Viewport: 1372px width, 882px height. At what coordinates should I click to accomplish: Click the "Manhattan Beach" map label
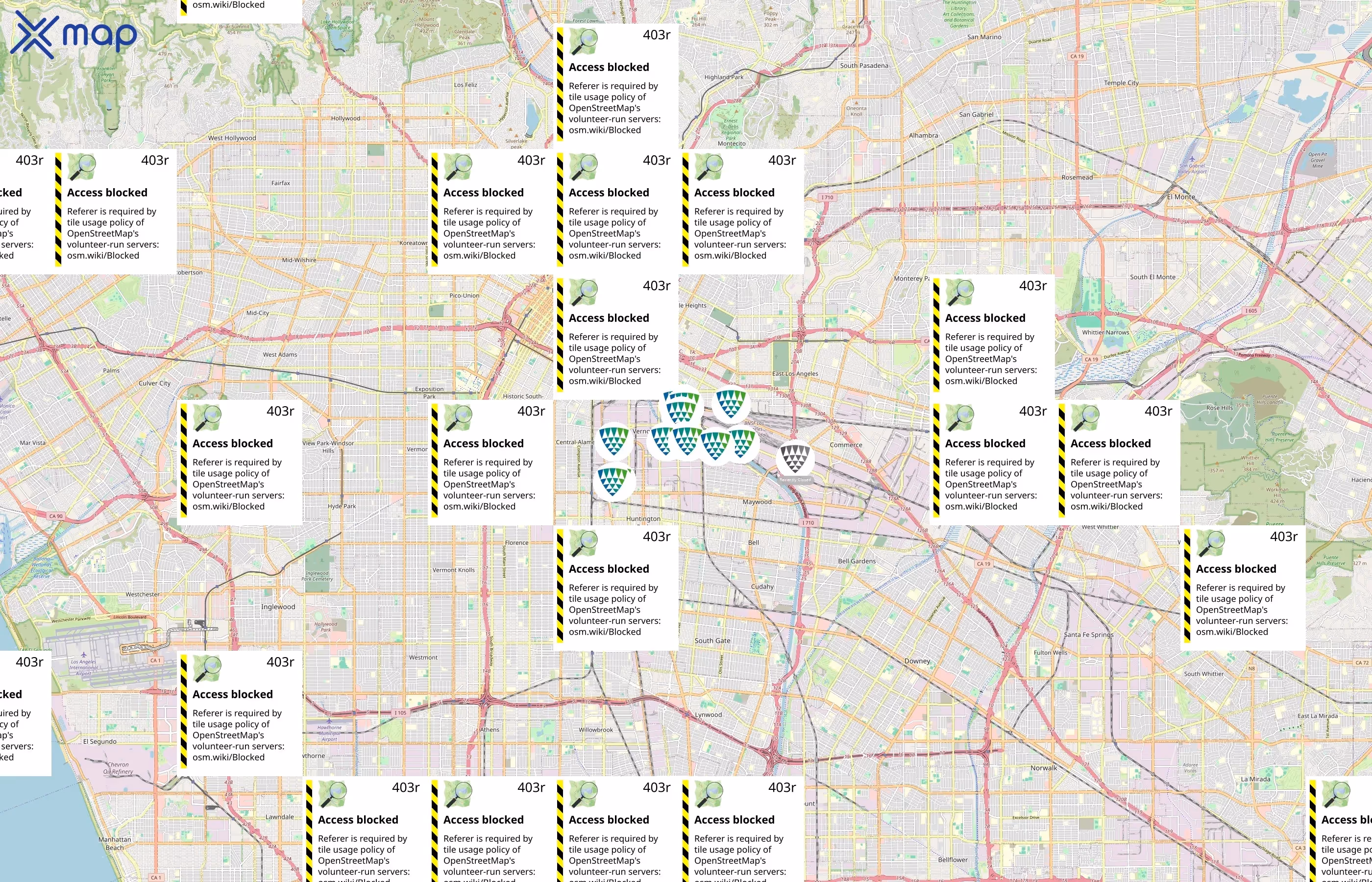click(x=115, y=844)
